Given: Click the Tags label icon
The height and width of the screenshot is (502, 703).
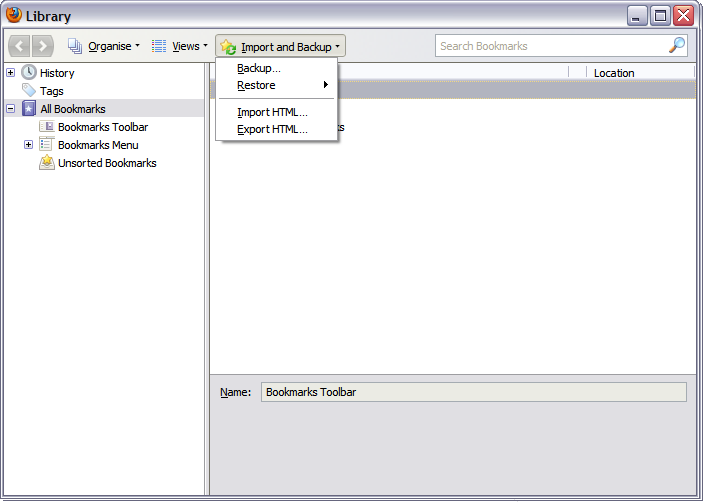Looking at the screenshot, I should pos(29,90).
